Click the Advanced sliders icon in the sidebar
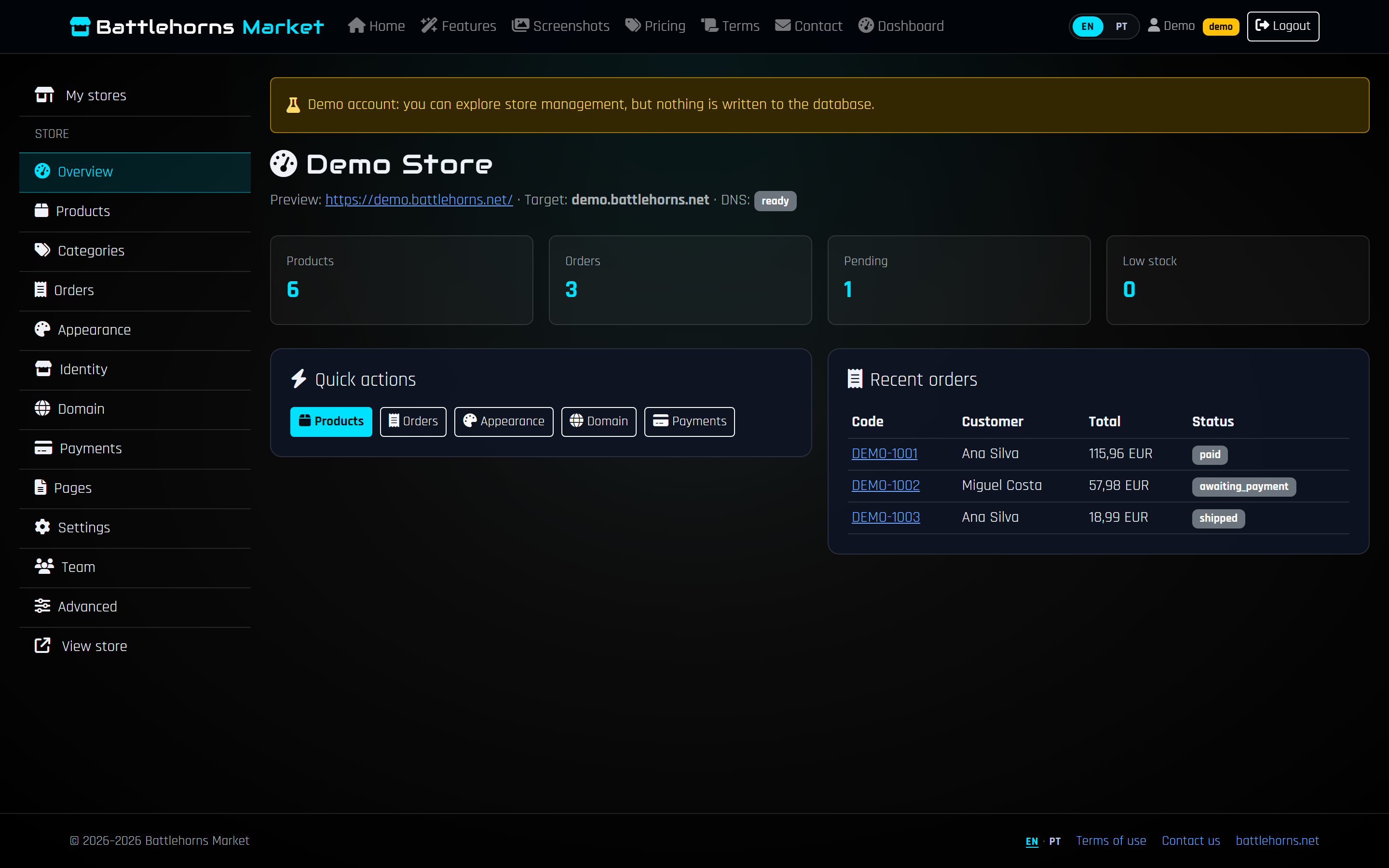The image size is (1389, 868). point(42,606)
